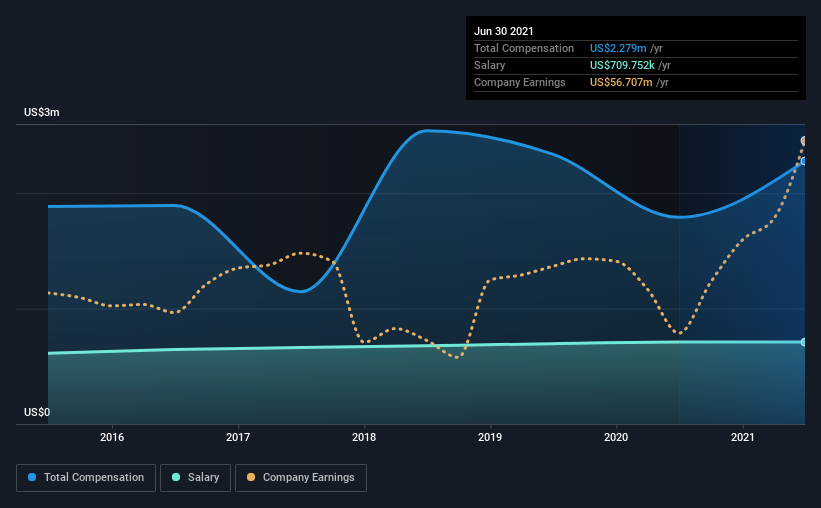Screen dimensions: 821x508
Task: Select the 2017 x-axis label
Action: coord(238,437)
